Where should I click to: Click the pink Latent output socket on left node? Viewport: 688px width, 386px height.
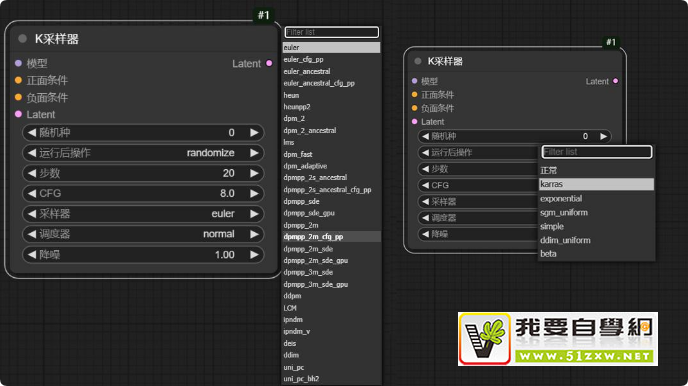click(269, 63)
